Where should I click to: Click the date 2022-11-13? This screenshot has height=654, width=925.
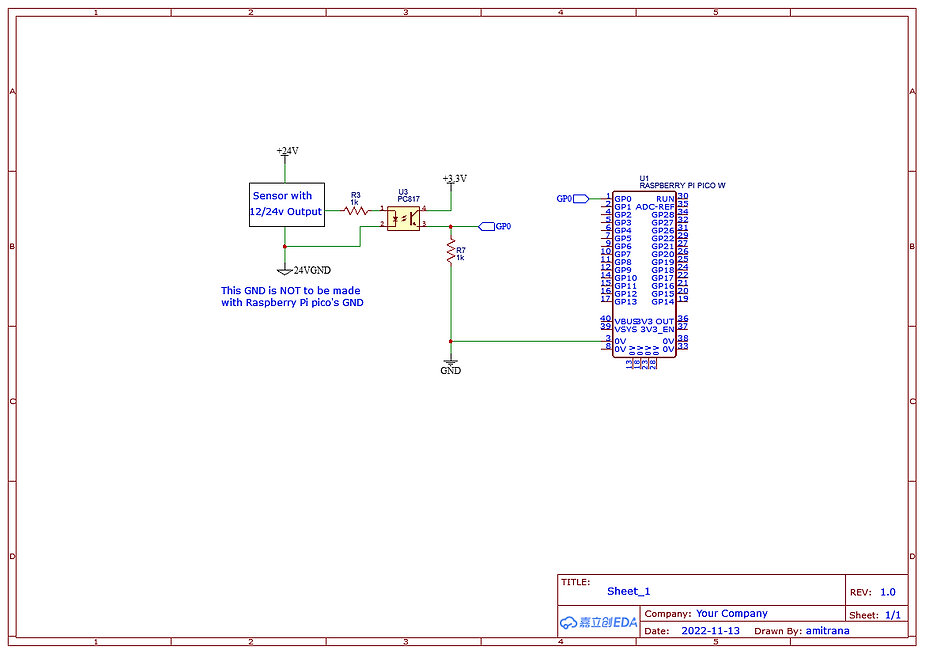(x=710, y=631)
